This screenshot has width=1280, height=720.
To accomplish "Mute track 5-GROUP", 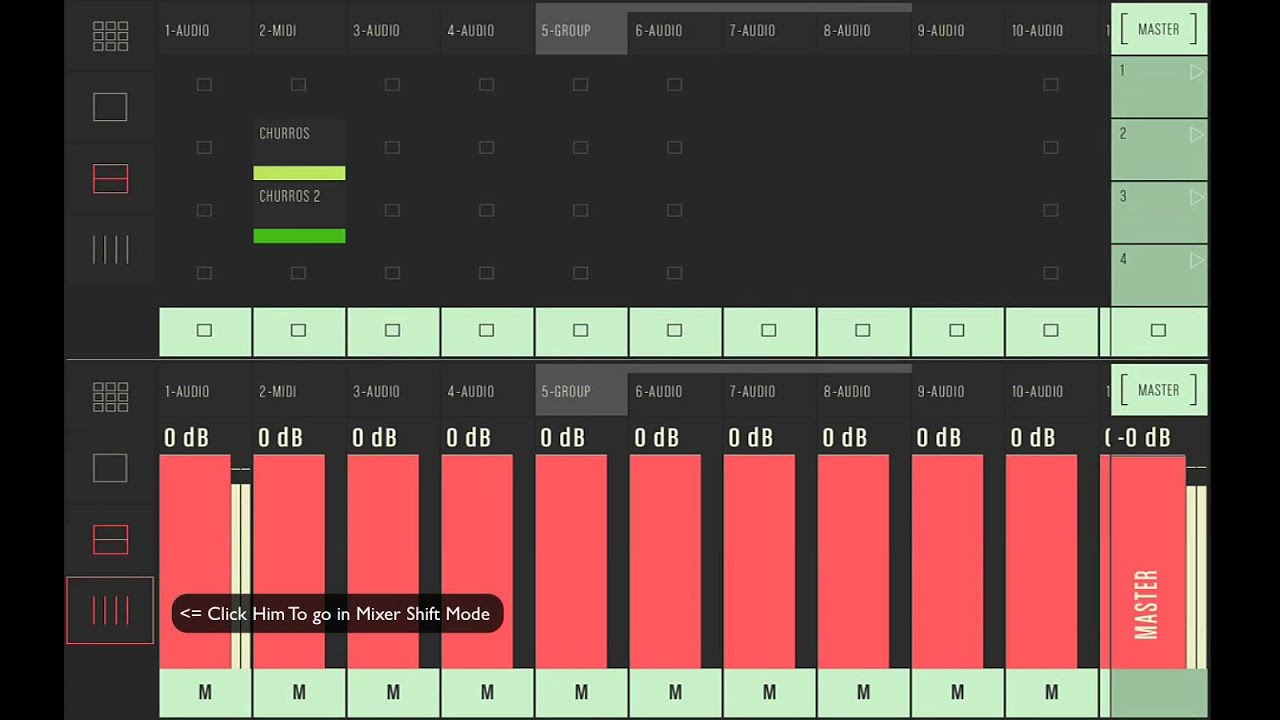I will [581, 692].
